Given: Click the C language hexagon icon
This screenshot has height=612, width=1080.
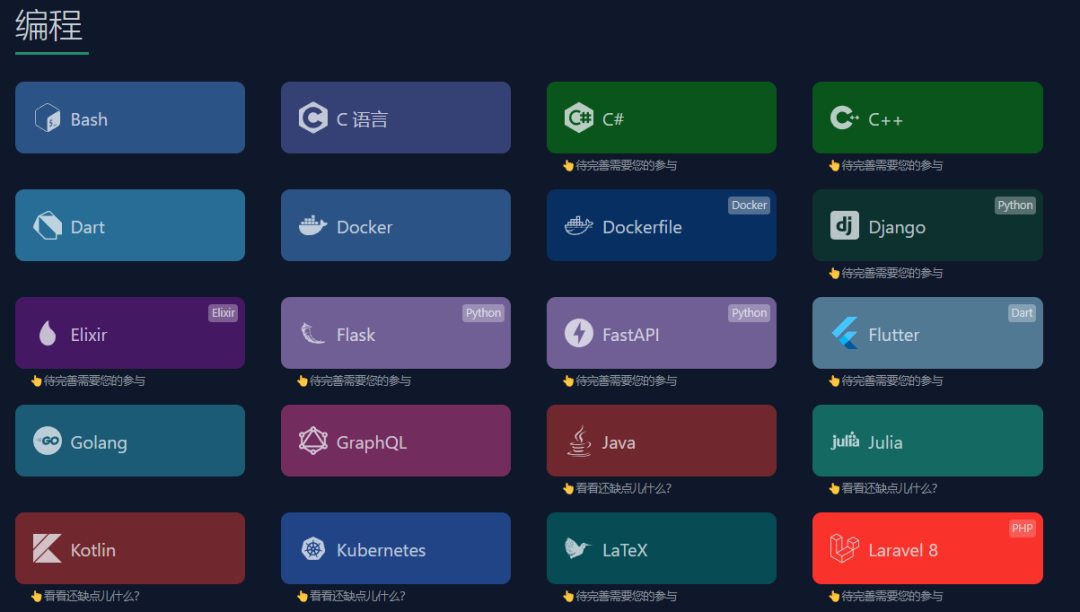Looking at the screenshot, I should click(x=313, y=118).
